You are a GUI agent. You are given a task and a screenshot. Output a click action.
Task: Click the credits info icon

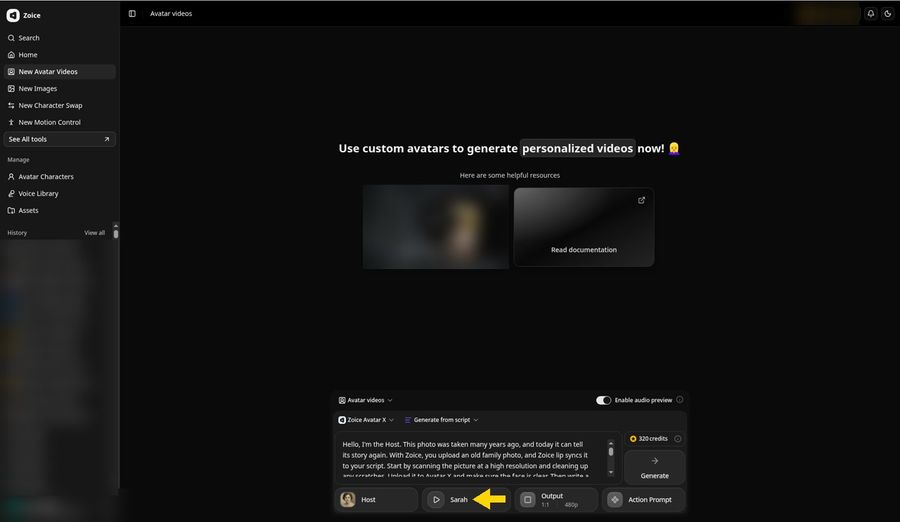pos(677,439)
